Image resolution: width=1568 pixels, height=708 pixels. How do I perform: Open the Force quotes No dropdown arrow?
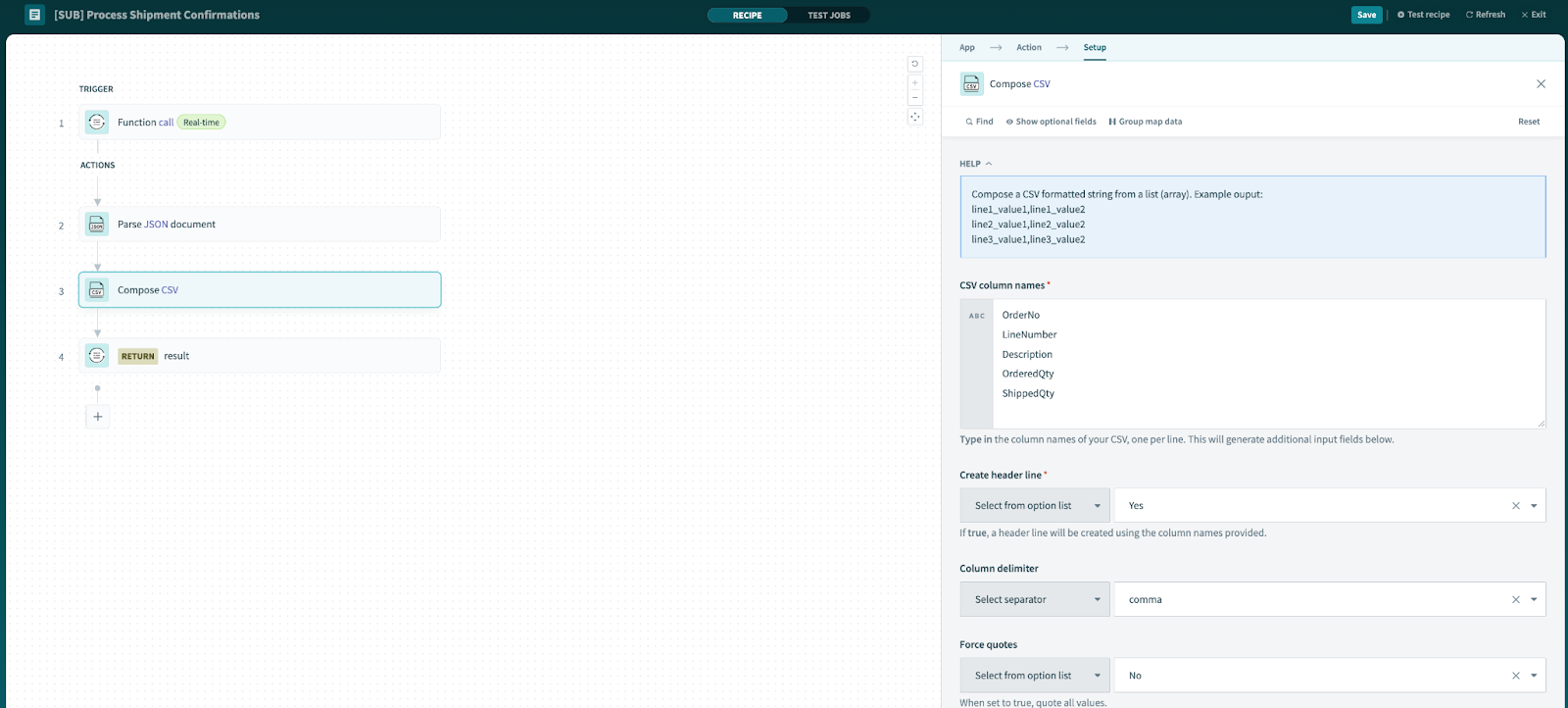1534,676
